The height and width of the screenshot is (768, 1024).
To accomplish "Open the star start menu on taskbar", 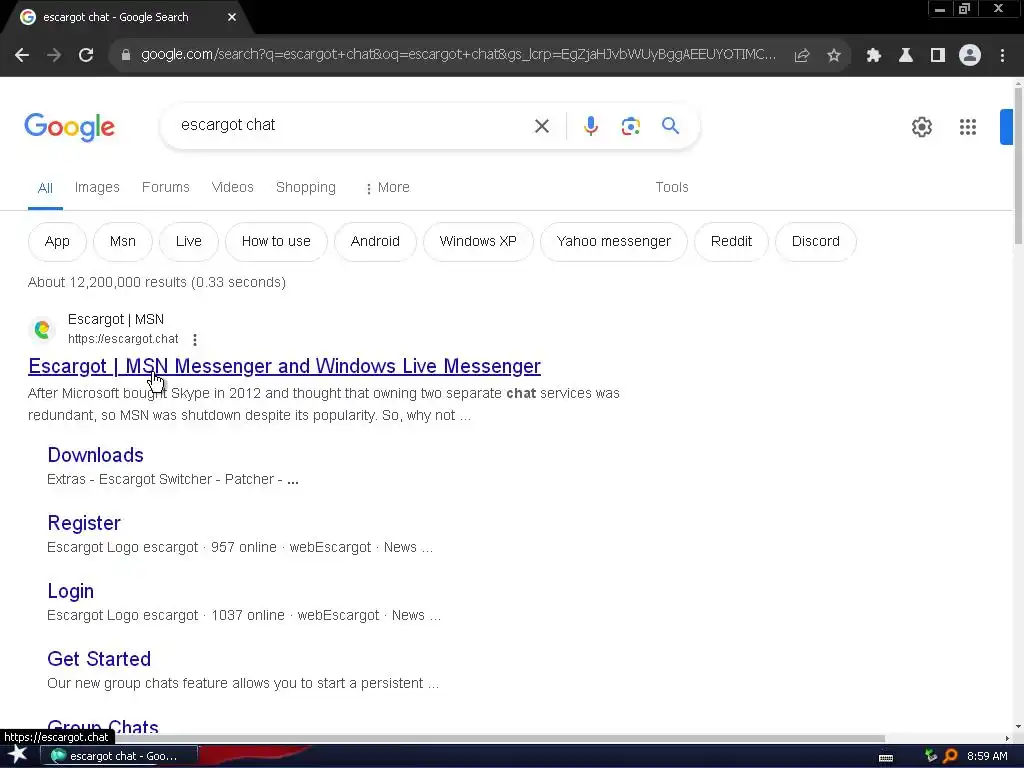I will 18,755.
